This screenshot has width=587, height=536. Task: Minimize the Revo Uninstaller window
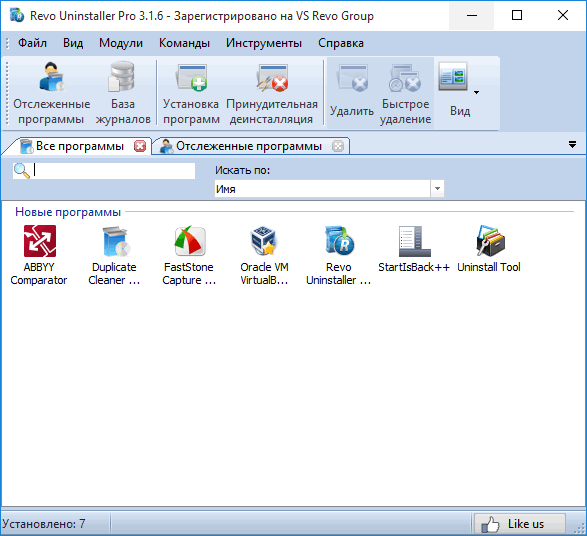point(472,15)
